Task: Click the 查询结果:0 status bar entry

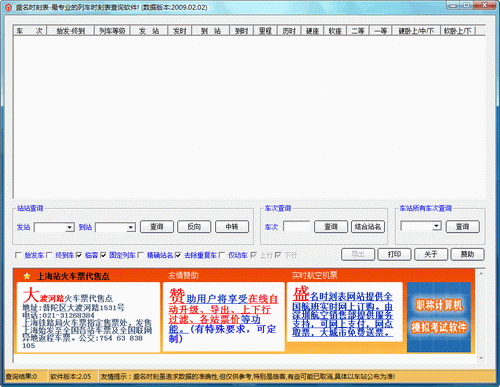Action: pos(21,376)
